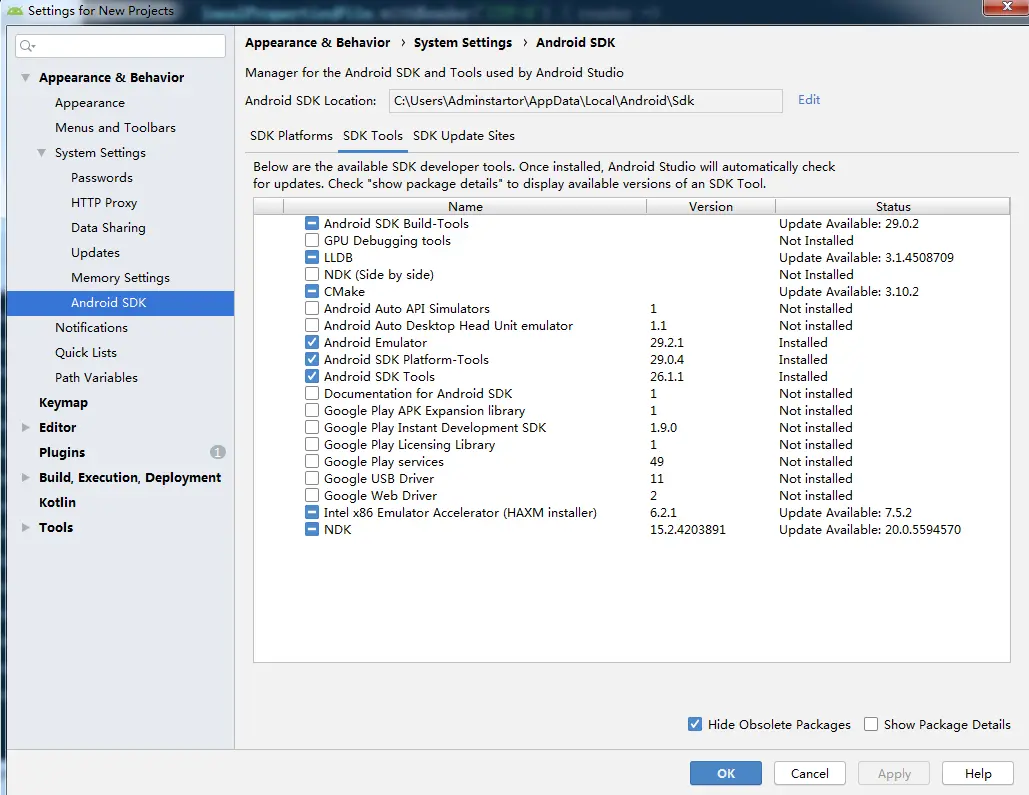Open Updates settings page
Viewport: 1029px width, 795px height.
click(x=95, y=253)
